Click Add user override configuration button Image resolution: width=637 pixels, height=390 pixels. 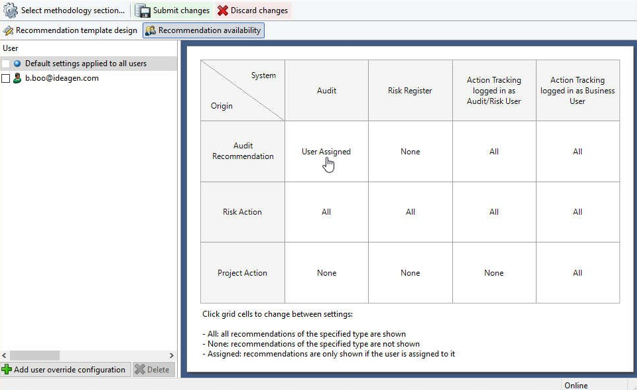click(65, 369)
